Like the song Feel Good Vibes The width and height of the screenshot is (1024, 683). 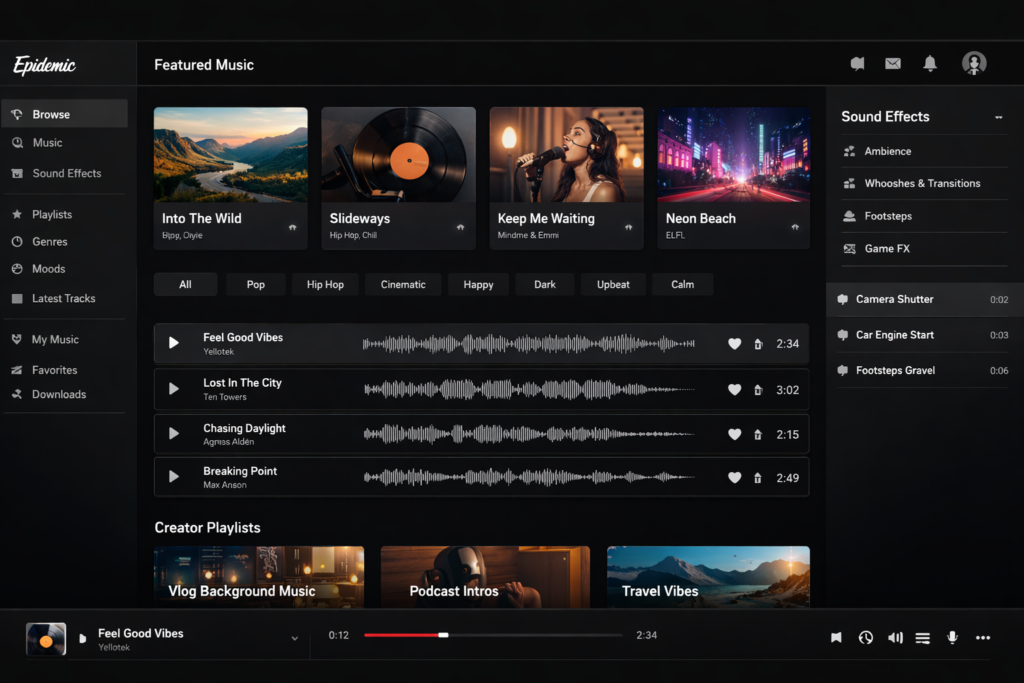735,343
